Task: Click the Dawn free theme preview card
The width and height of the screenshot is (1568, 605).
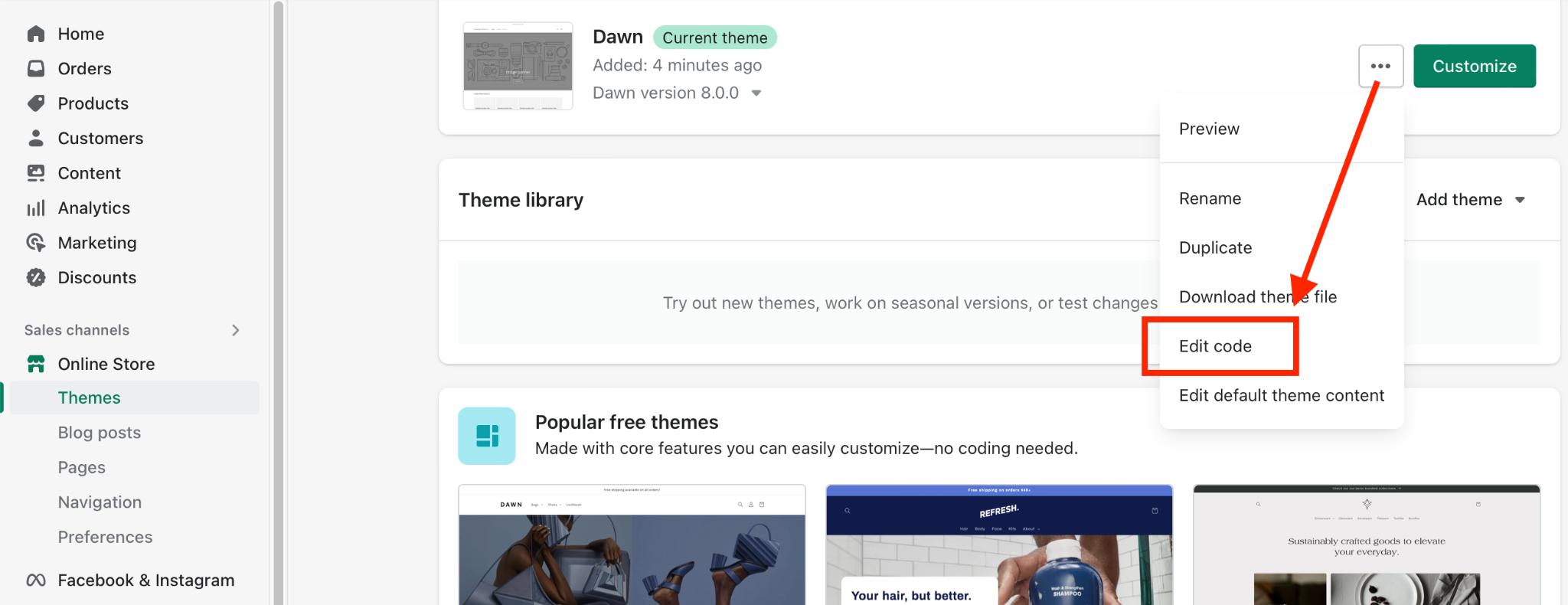Action: [632, 544]
